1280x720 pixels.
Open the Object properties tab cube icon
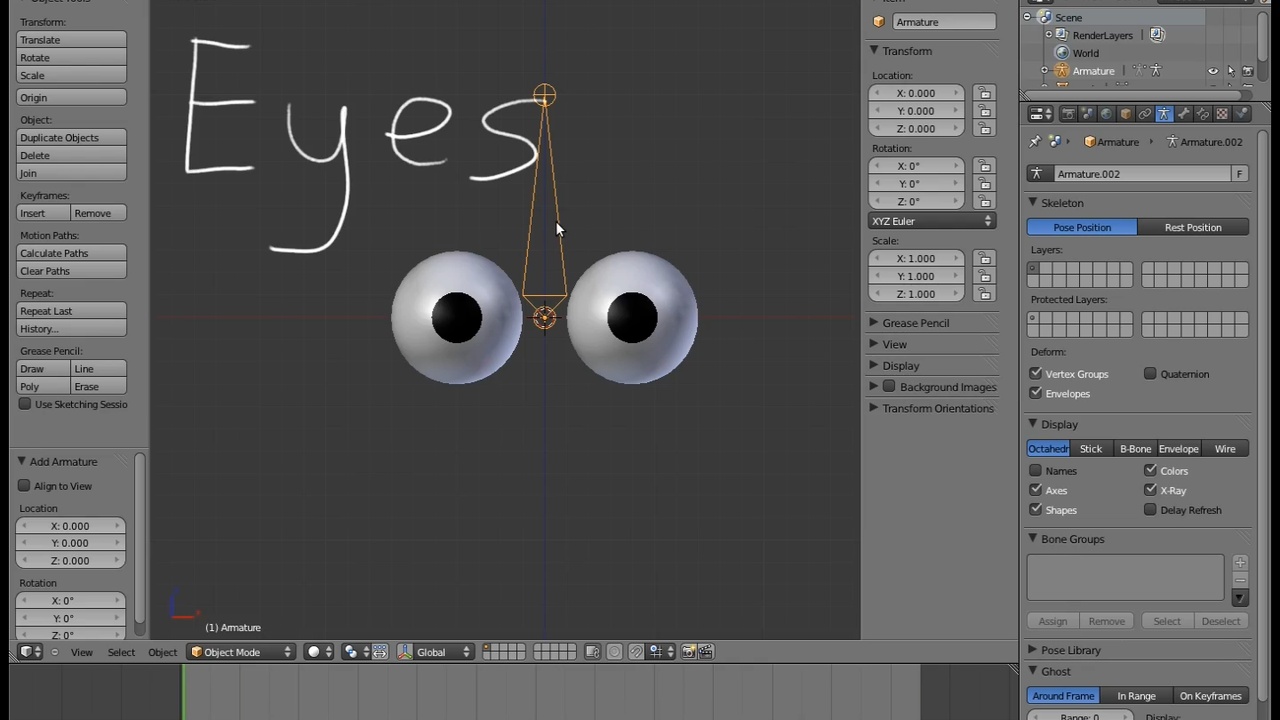(1126, 114)
